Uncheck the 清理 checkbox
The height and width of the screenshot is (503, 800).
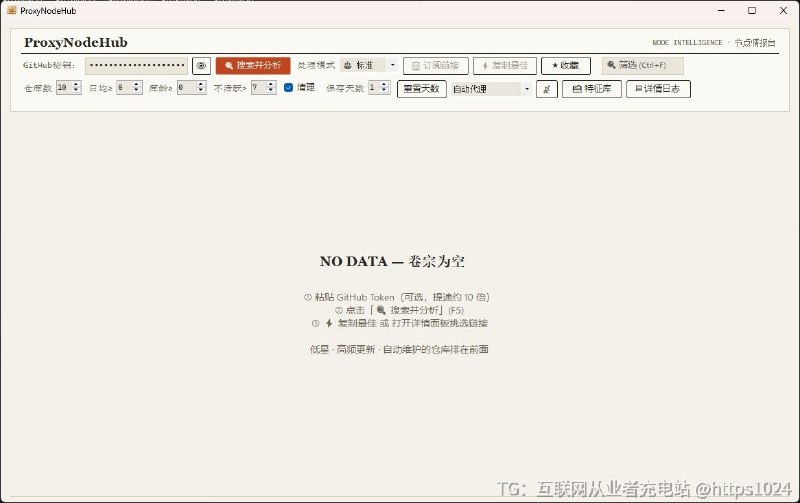[x=288, y=88]
